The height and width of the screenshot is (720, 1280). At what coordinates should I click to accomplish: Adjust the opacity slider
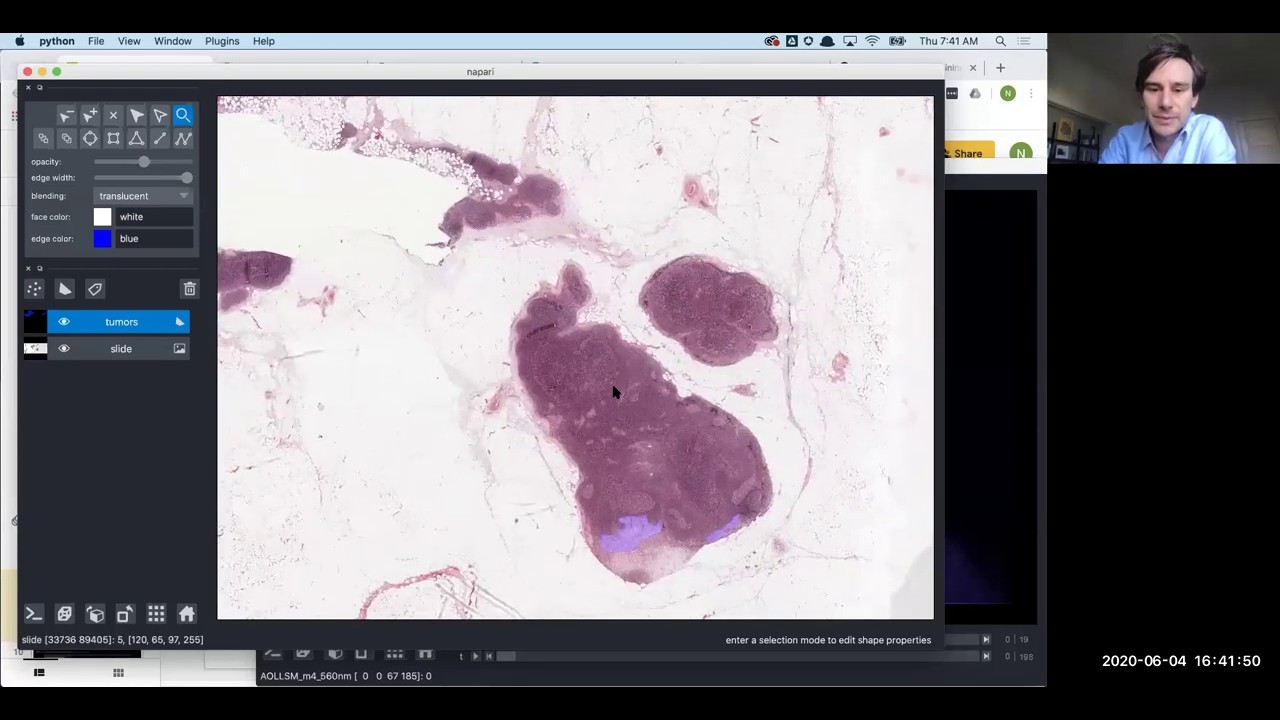tap(143, 162)
